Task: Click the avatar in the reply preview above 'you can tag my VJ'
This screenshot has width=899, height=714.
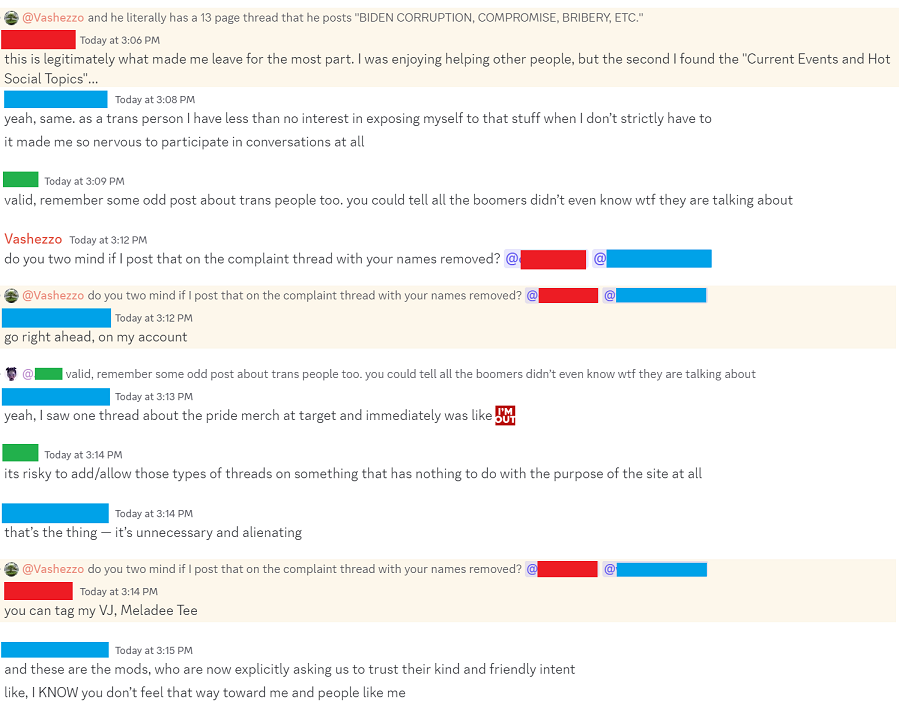Action: pyautogui.click(x=11, y=569)
